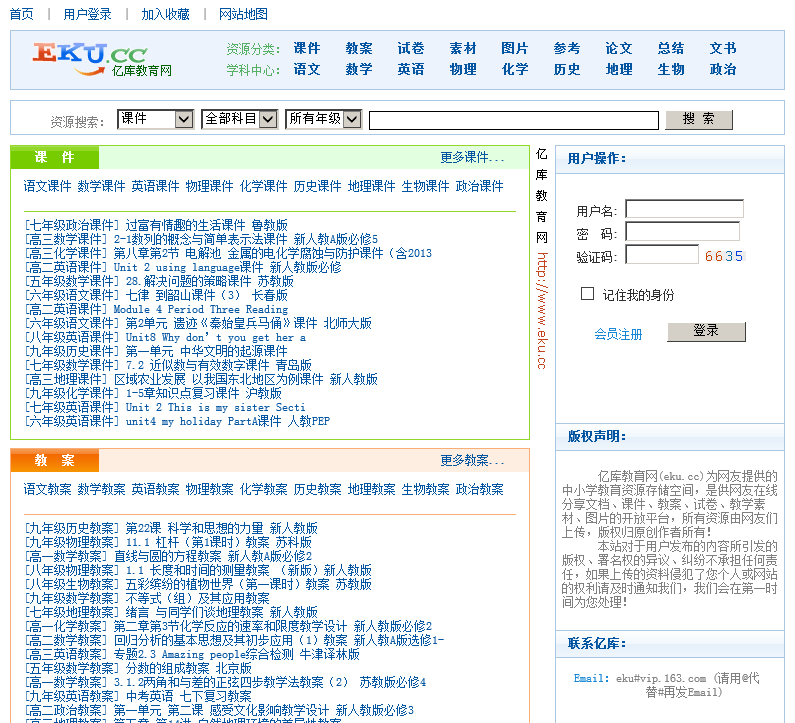
Task: Open the 英语教案 link
Action: coord(155,489)
